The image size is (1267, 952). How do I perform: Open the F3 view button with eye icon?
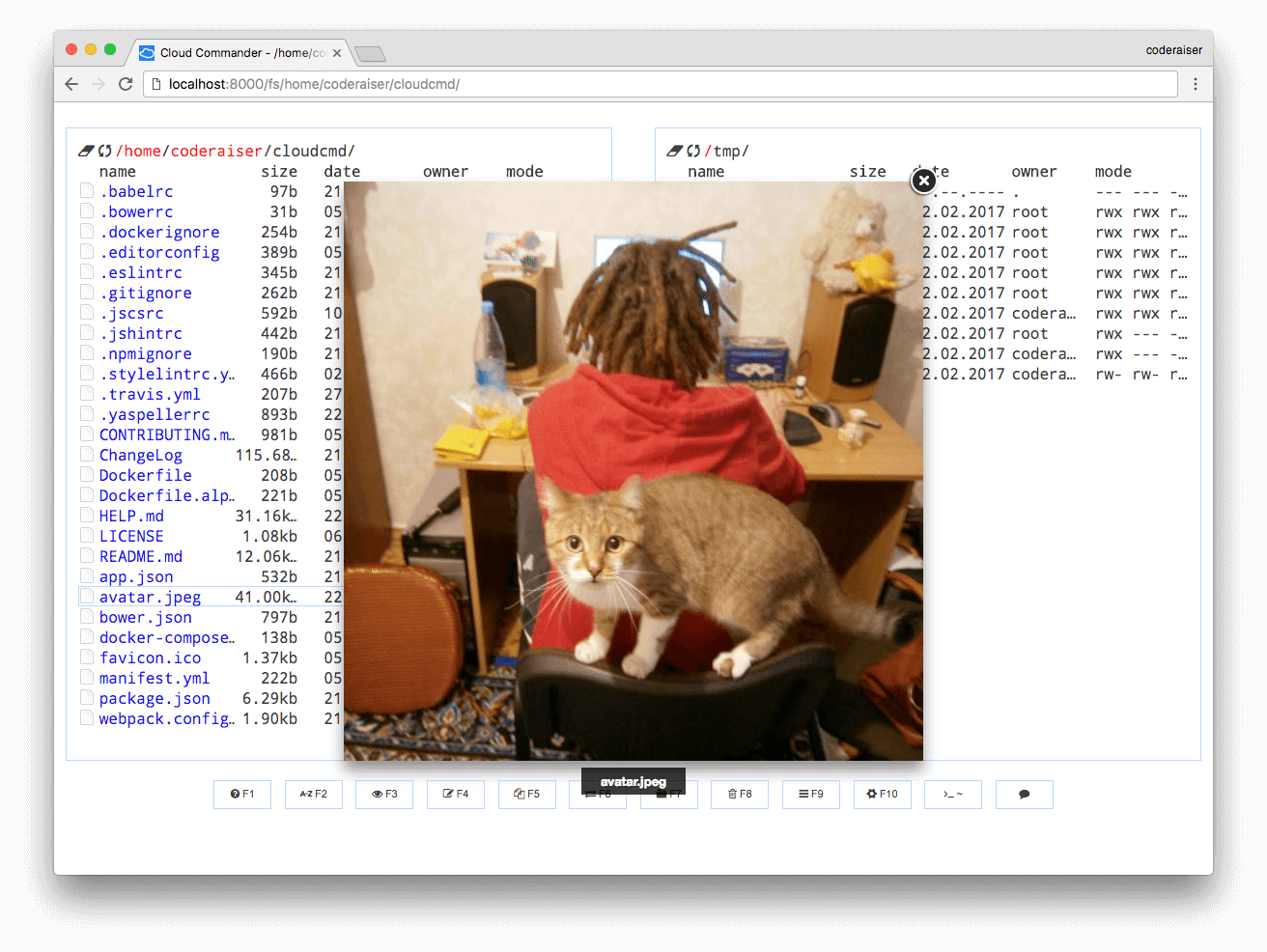[384, 794]
